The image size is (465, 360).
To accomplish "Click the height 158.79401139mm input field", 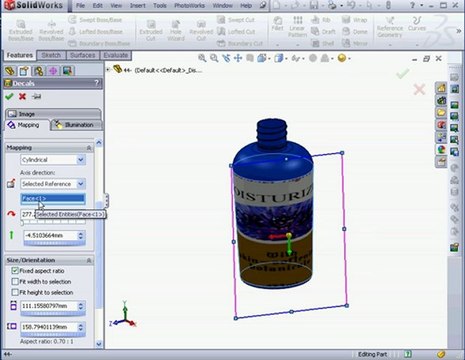I will (x=49, y=327).
